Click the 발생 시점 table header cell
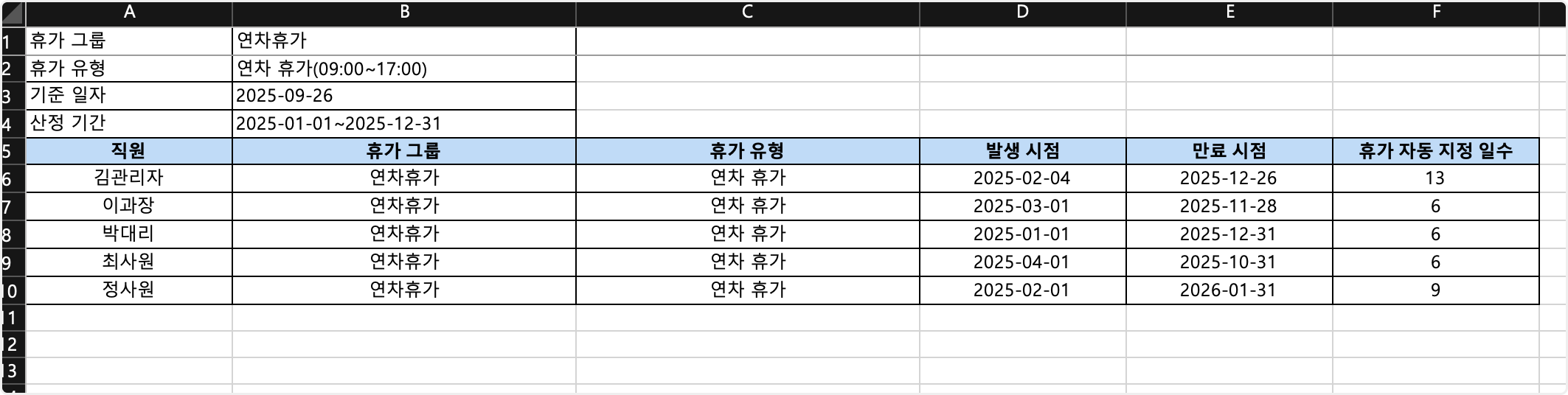The height and width of the screenshot is (395, 1568). click(x=1022, y=151)
